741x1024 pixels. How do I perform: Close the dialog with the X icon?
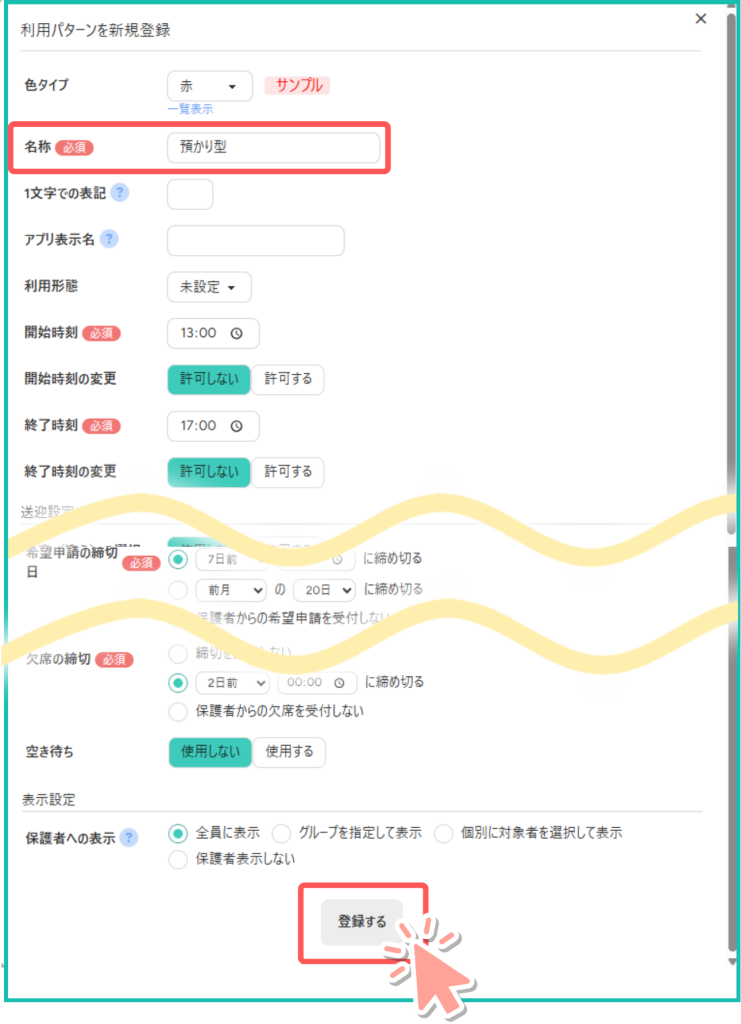pos(700,19)
